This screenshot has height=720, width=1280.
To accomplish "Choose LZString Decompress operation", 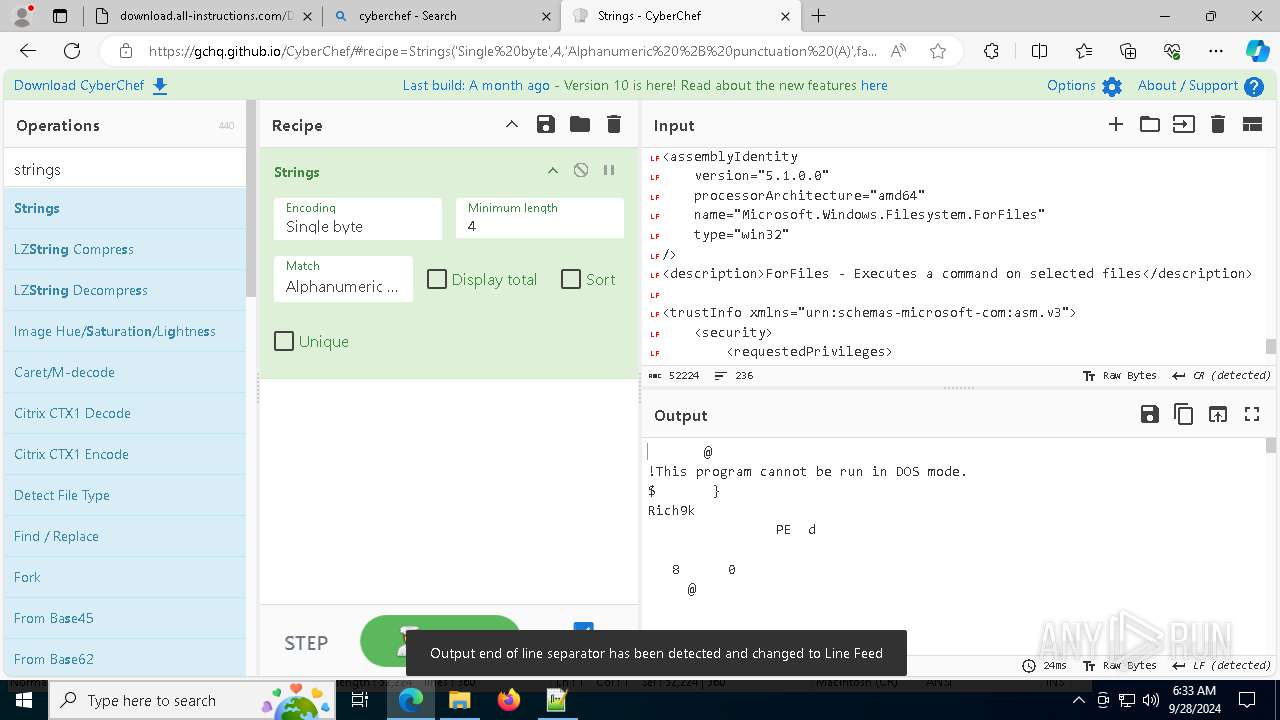I will (x=125, y=290).
